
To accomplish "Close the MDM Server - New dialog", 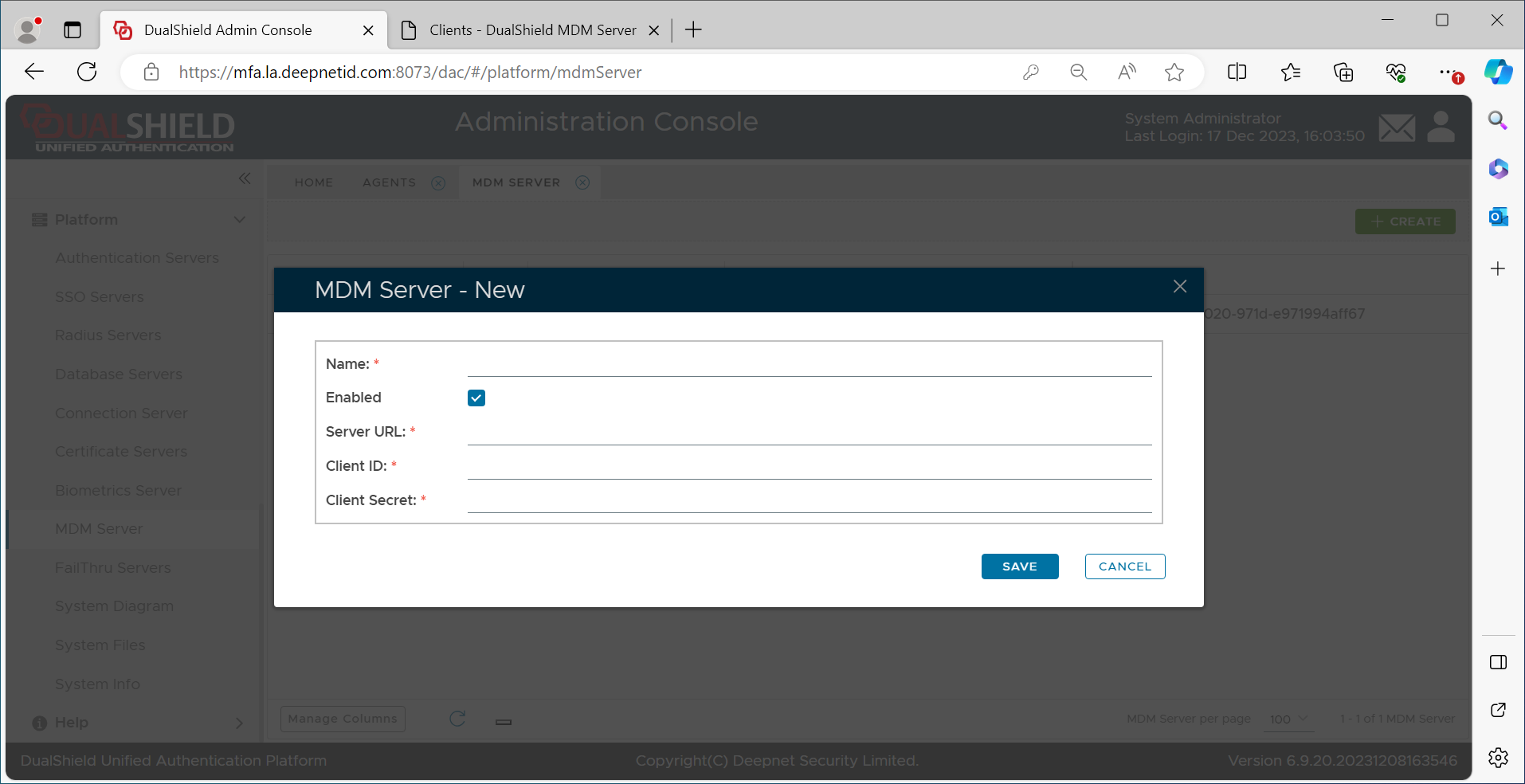I will 1179,287.
